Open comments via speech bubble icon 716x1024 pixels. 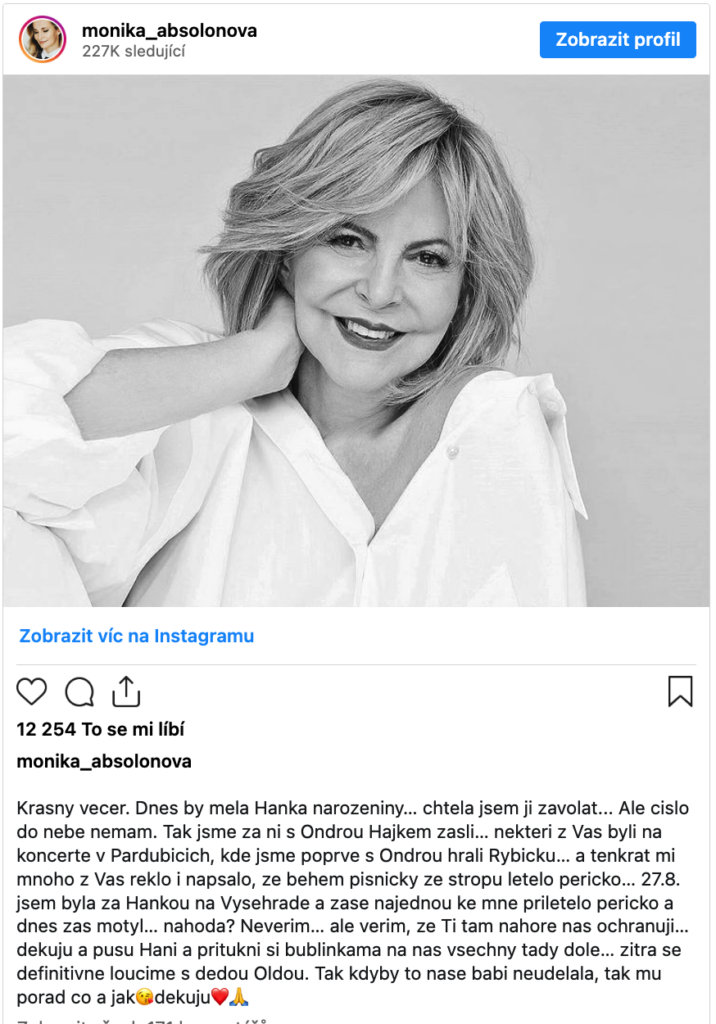[79, 692]
